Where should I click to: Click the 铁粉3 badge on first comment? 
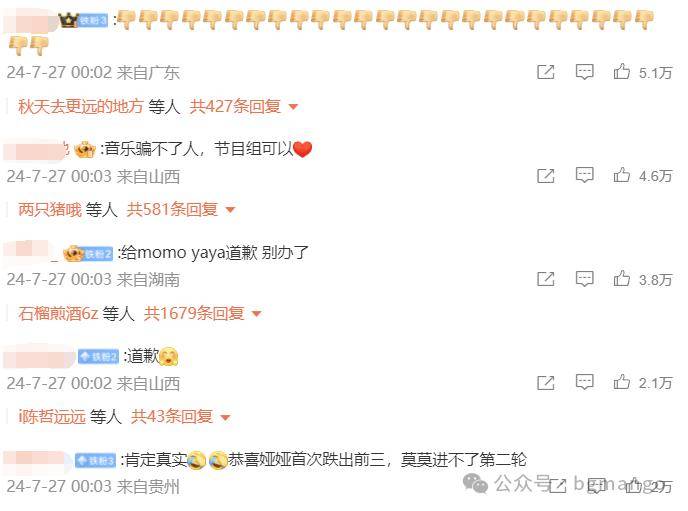(x=93, y=20)
